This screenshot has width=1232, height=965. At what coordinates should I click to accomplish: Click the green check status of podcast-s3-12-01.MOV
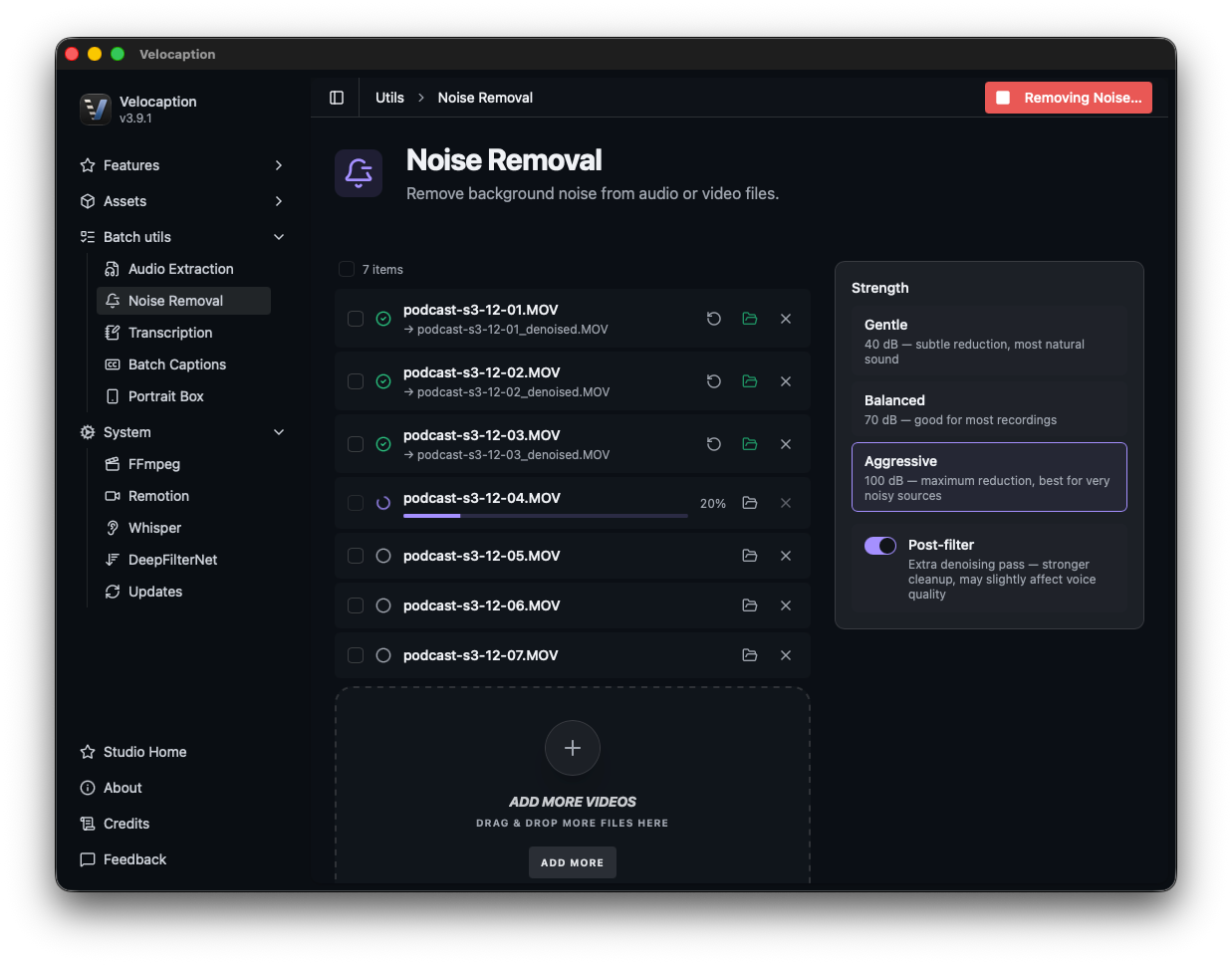383,319
